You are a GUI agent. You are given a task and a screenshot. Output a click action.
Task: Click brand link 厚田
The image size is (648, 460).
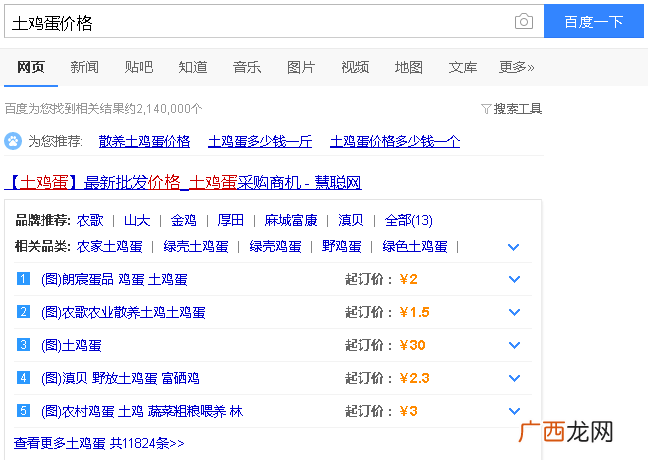230,220
